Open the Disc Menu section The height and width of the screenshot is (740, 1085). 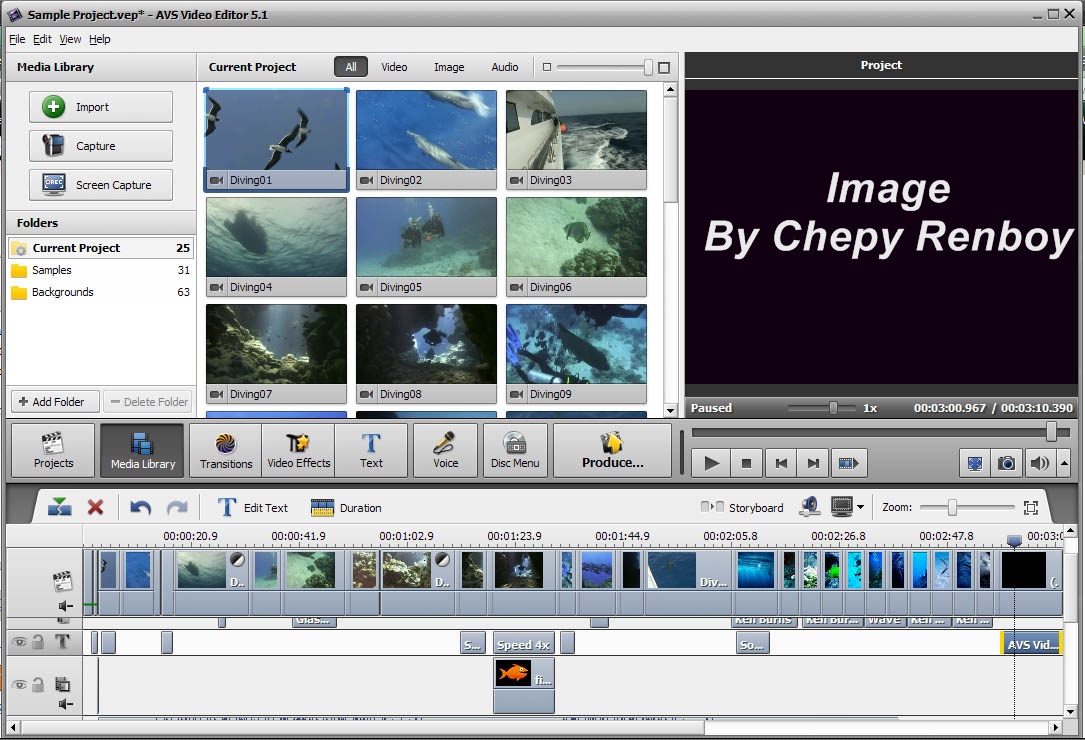tap(515, 451)
